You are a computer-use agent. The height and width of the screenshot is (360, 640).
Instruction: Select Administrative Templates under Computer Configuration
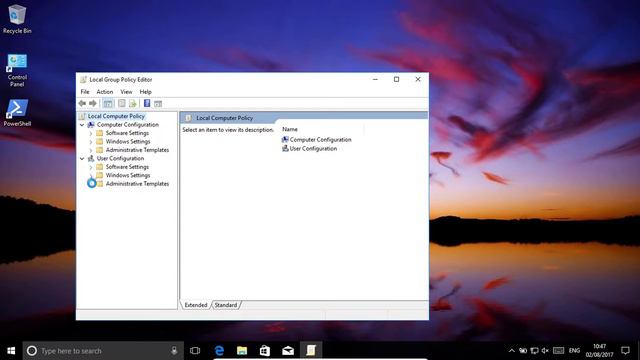tap(137, 150)
